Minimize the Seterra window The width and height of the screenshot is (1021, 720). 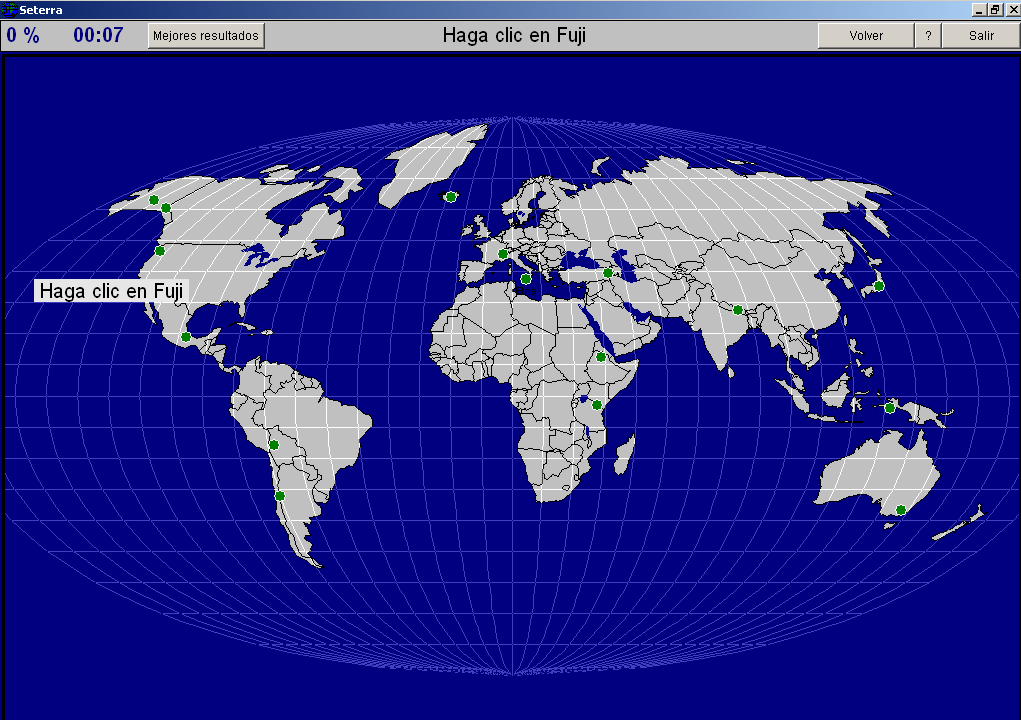[x=979, y=10]
